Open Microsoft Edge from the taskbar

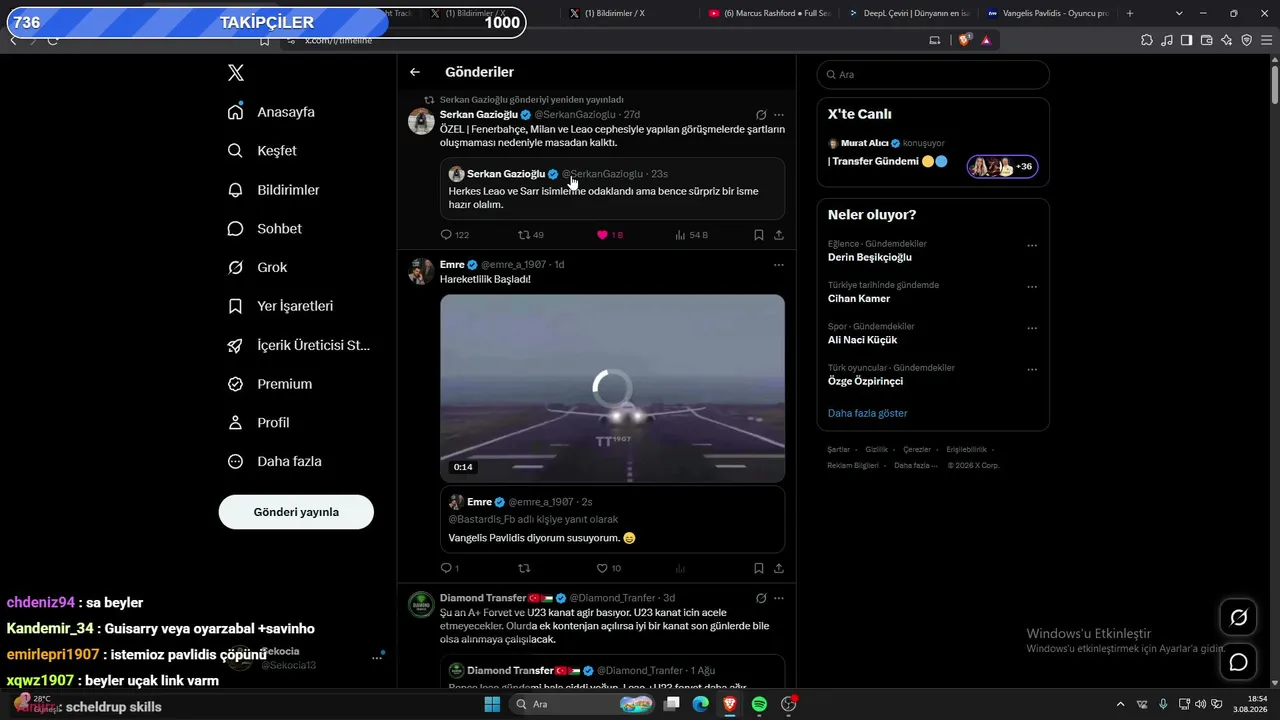[x=701, y=704]
